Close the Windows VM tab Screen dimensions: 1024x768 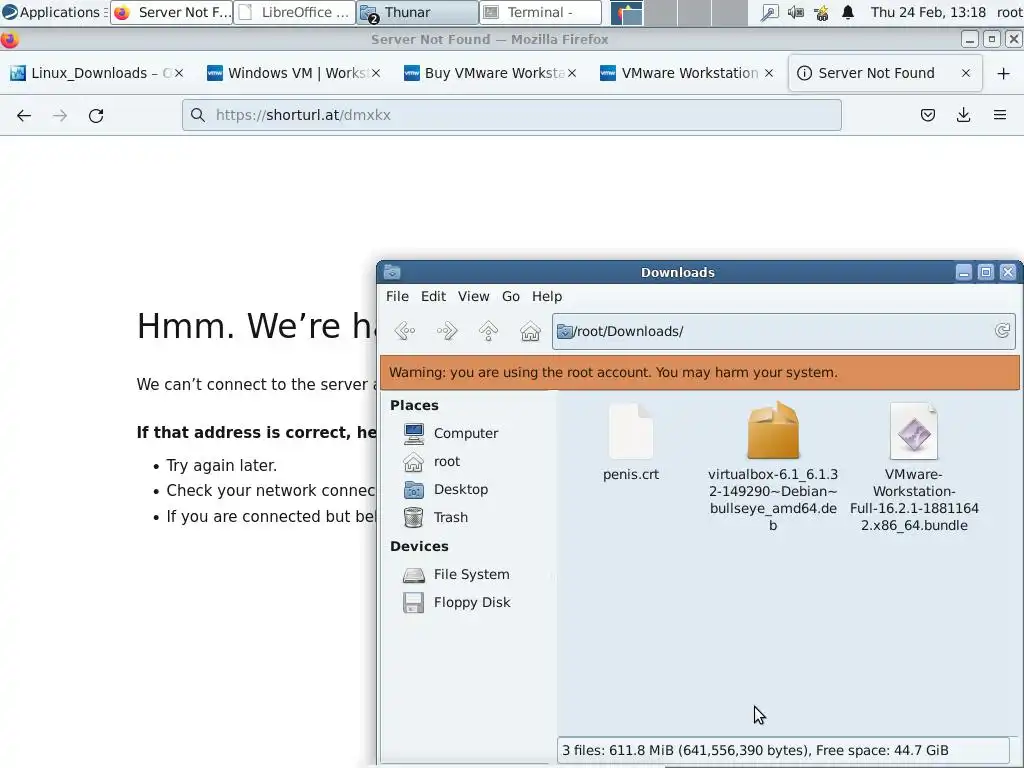[x=376, y=73]
